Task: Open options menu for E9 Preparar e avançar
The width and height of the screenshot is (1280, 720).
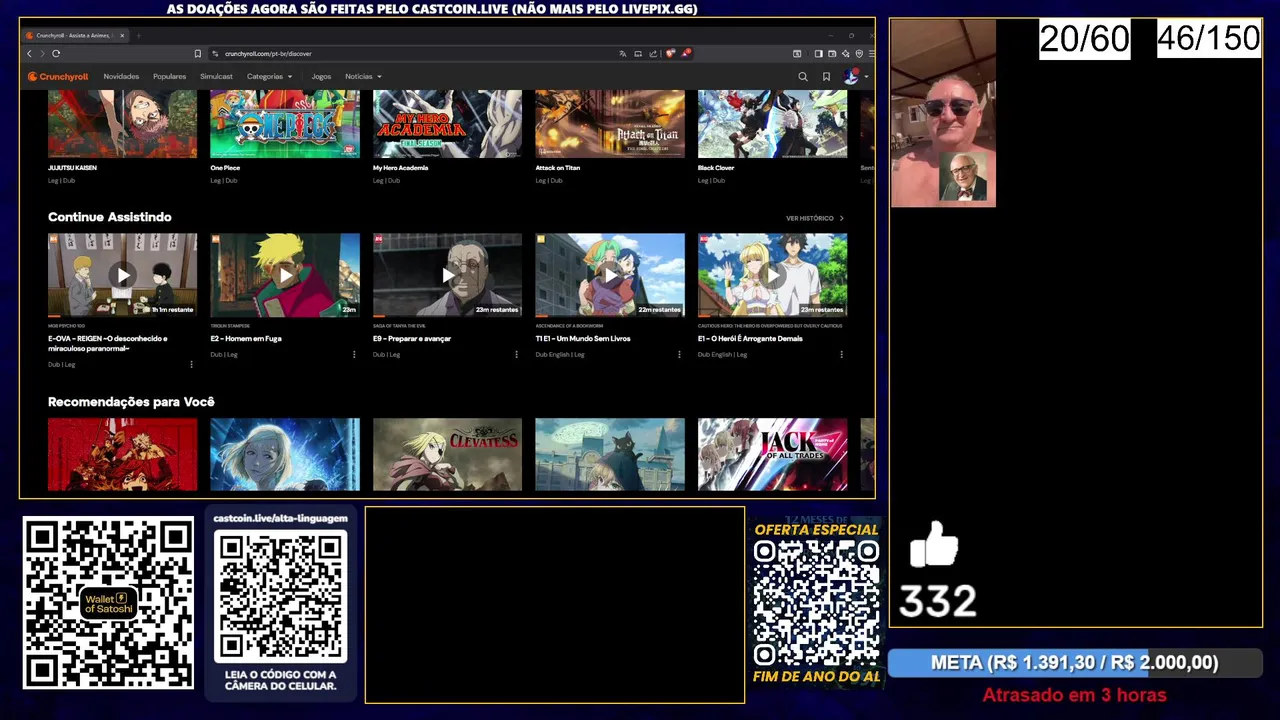Action: [516, 354]
